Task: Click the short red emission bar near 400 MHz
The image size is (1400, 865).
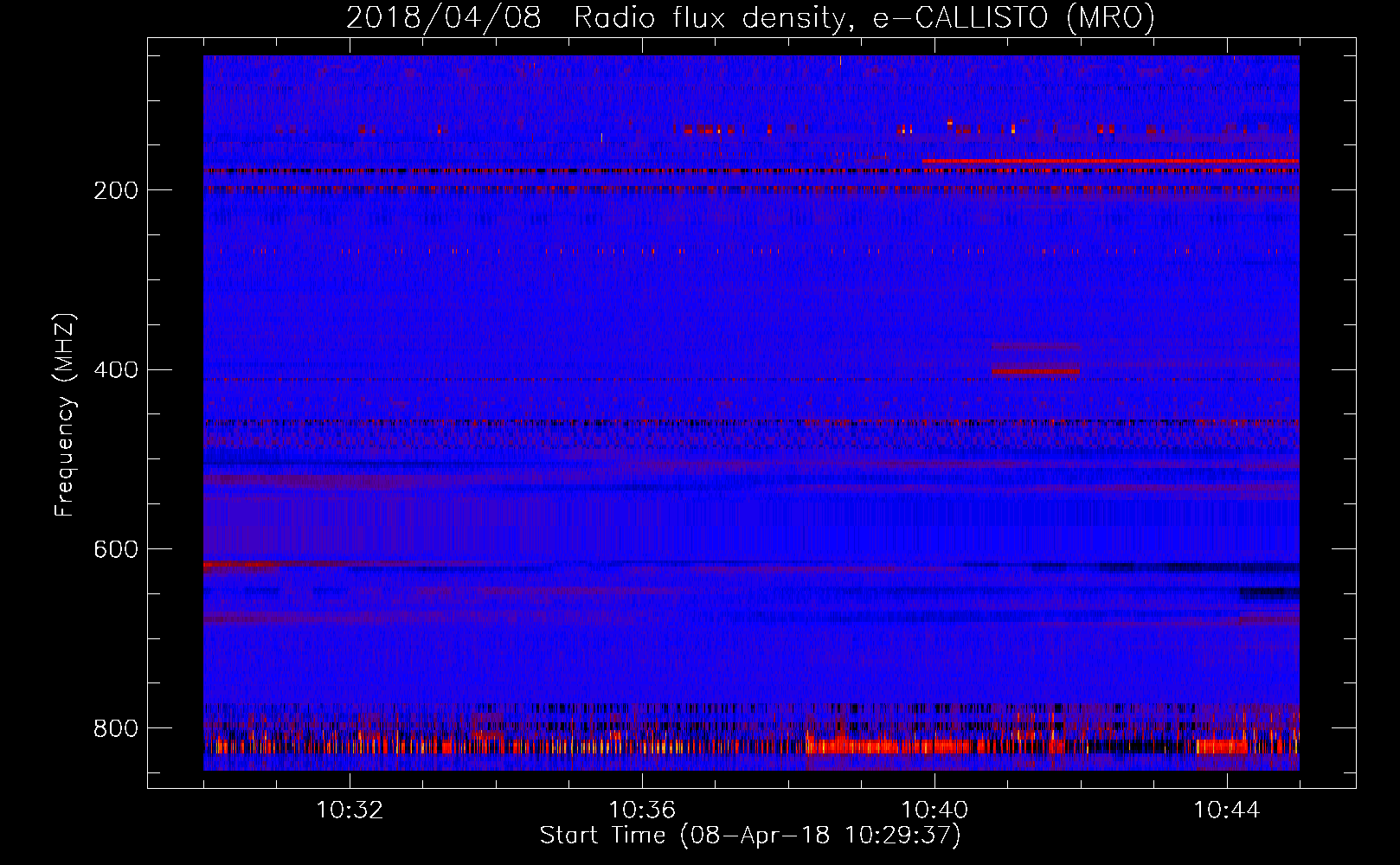Action: (x=1035, y=372)
